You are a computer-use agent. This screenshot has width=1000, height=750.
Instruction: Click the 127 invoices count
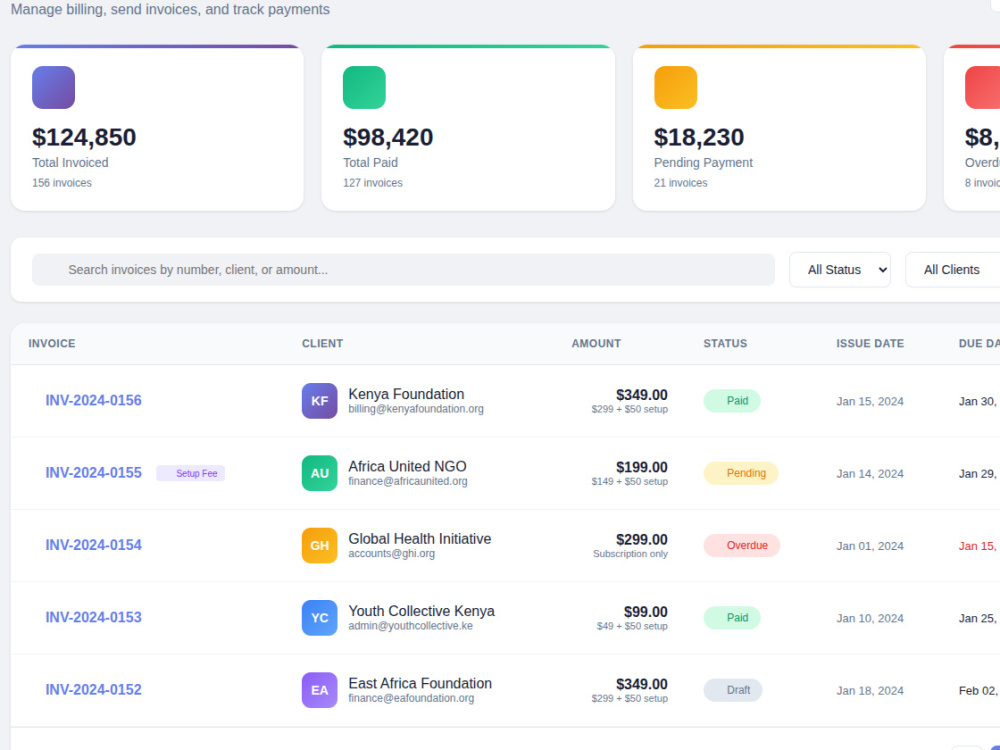click(372, 183)
